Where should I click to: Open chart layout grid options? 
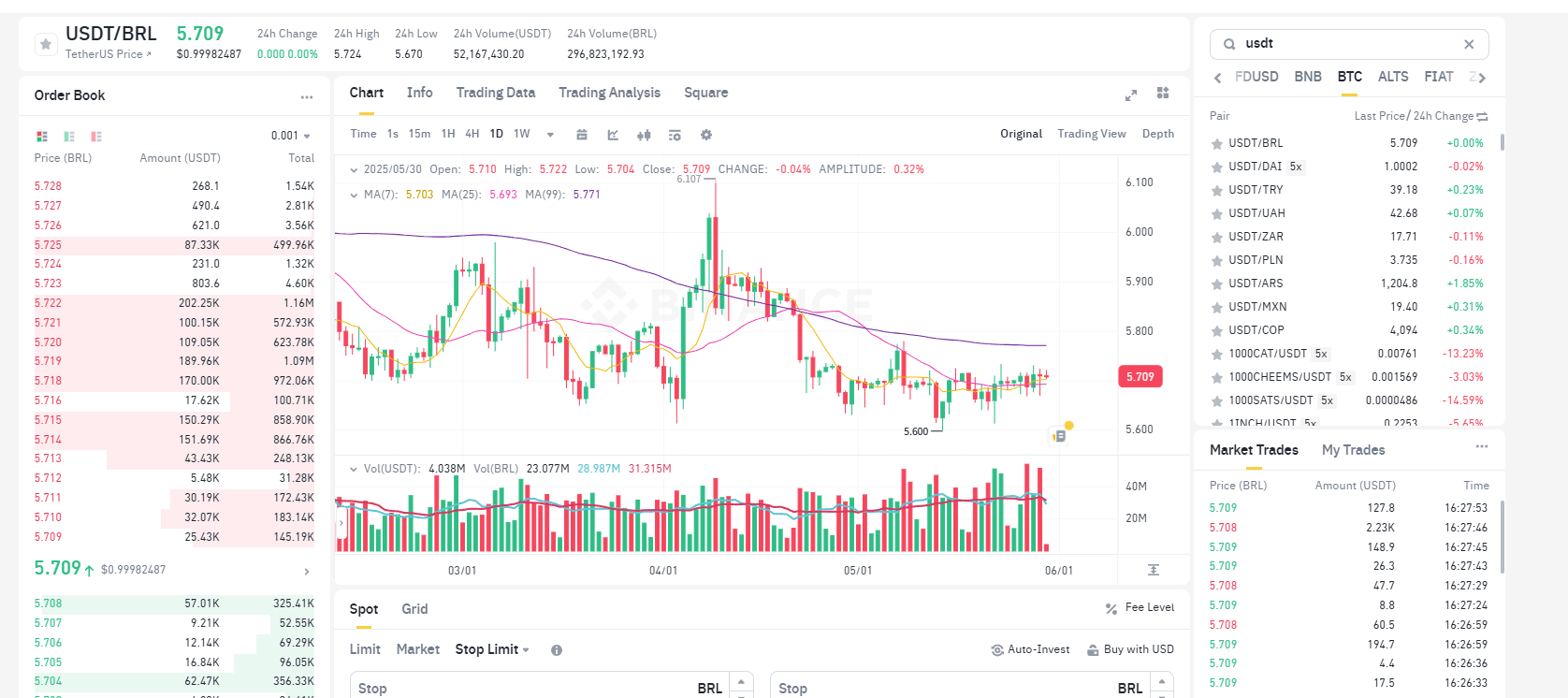[1163, 93]
